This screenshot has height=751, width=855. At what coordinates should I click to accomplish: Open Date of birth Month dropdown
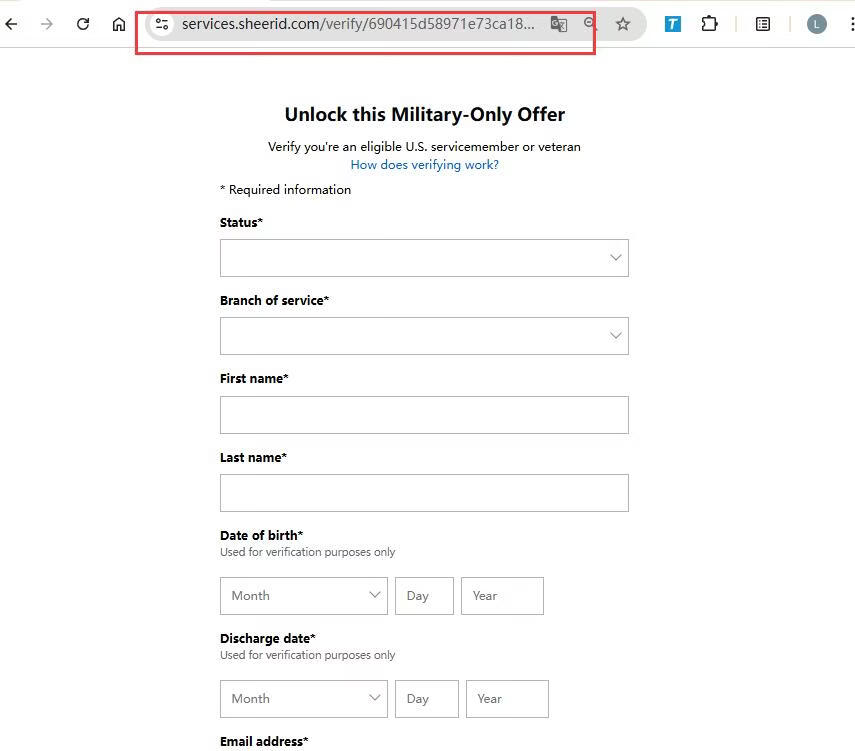tap(304, 596)
